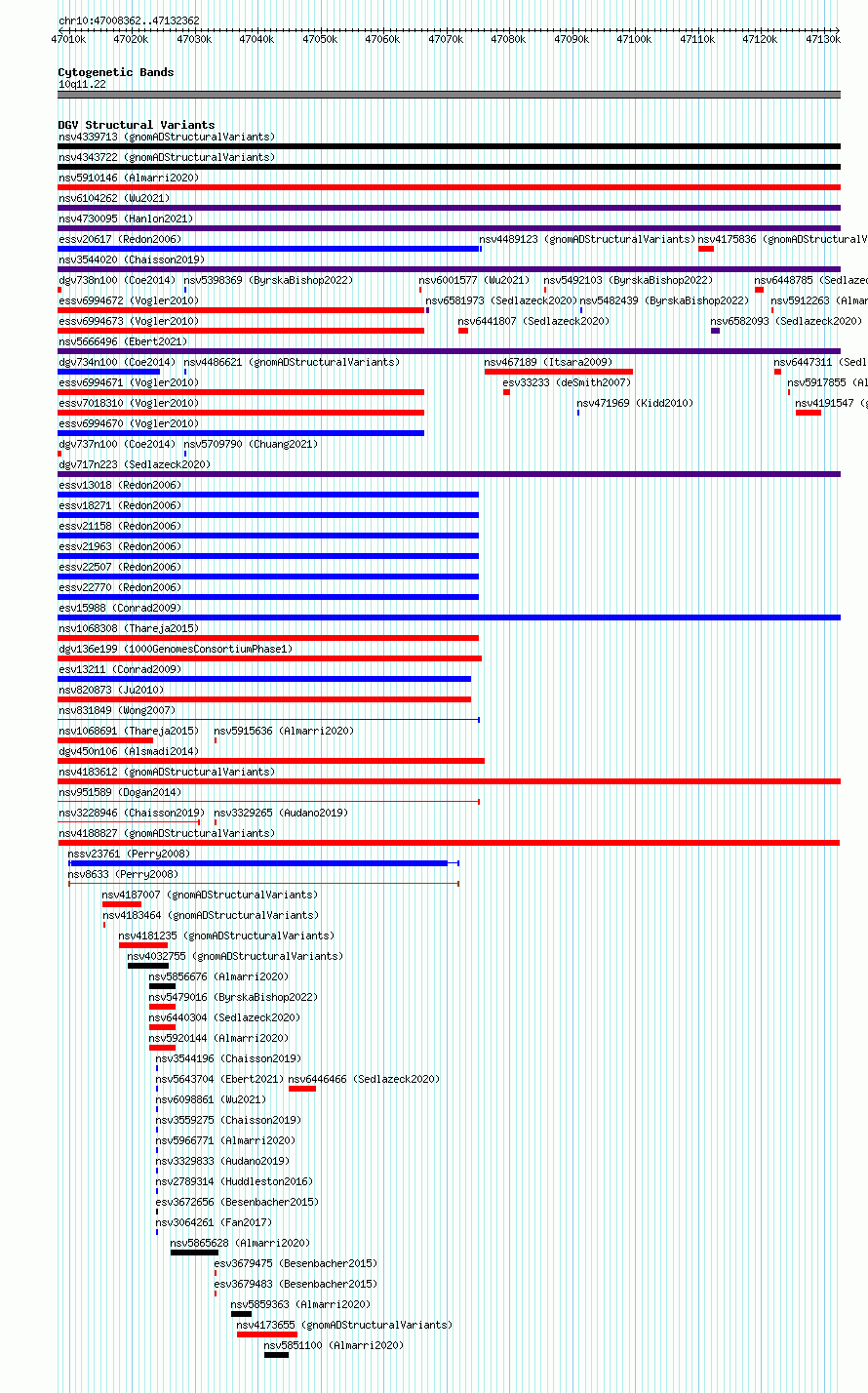This screenshot has width=868, height=1393.
Task: Click the essv6994673 (Vogler2010) label
Action: [129, 321]
